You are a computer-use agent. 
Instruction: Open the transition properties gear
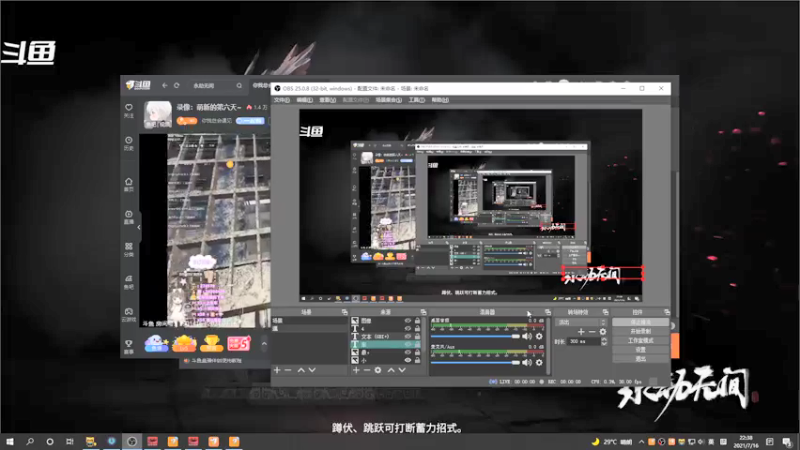(x=603, y=332)
